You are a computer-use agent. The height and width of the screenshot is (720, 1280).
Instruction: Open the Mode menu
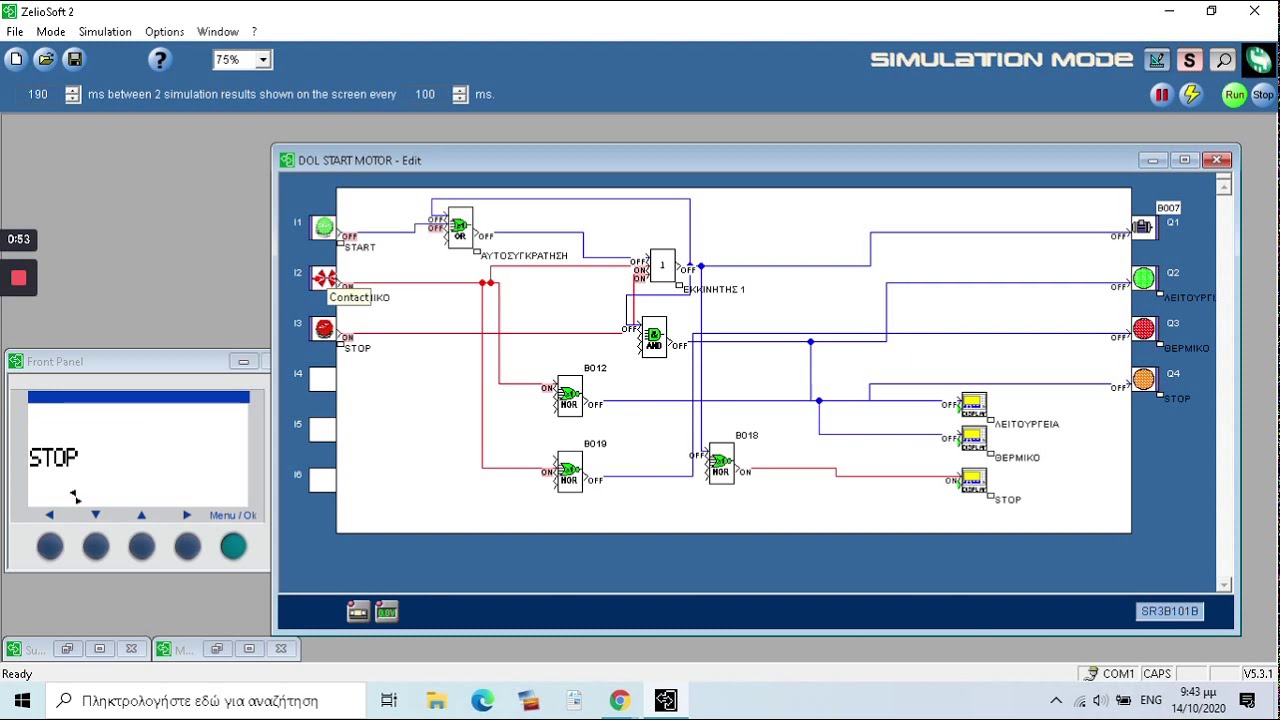coord(51,32)
